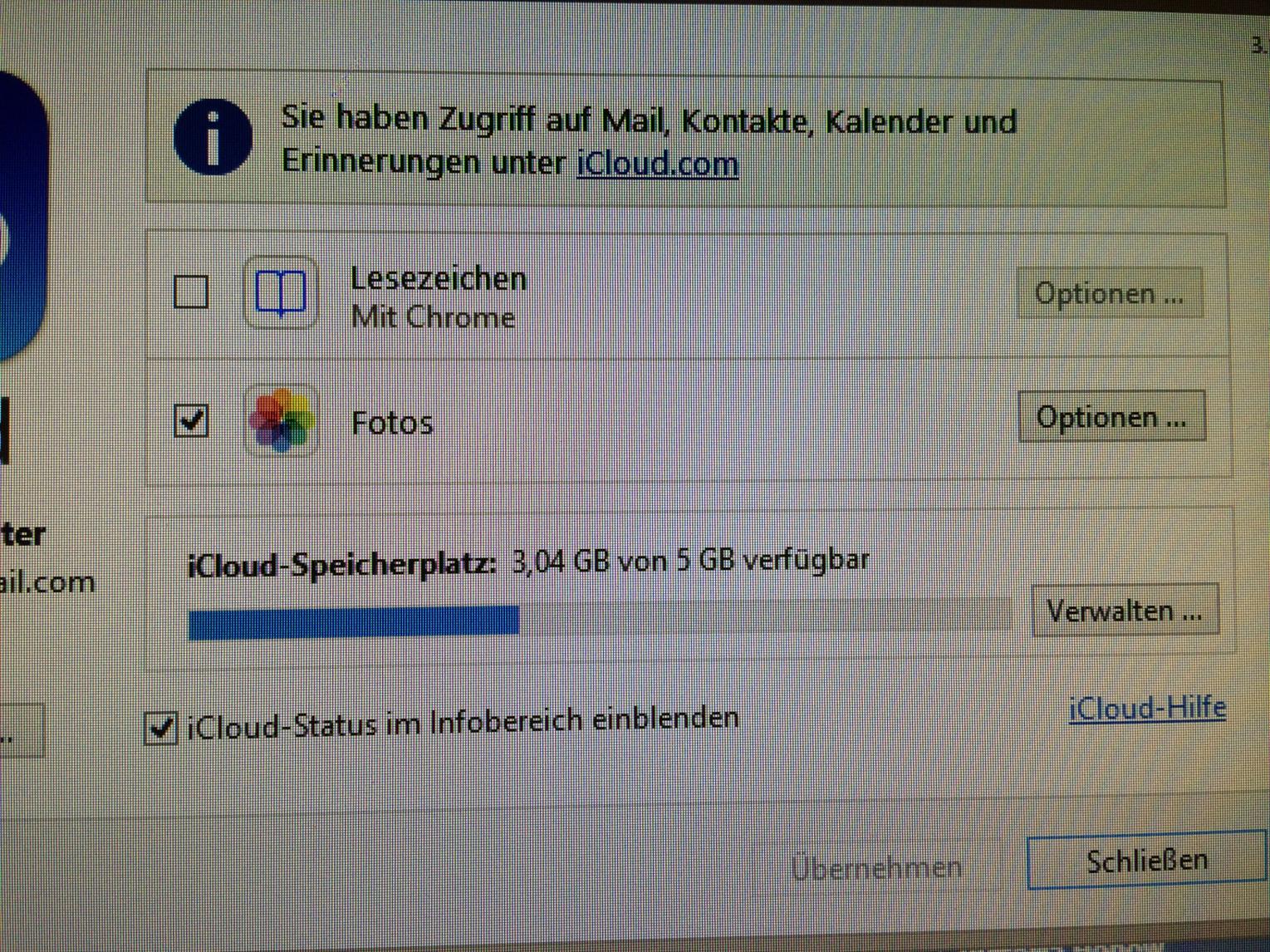Viewport: 1270px width, 952px height.
Task: Click the colorful Fotos flower icon
Action: pyautogui.click(x=281, y=421)
